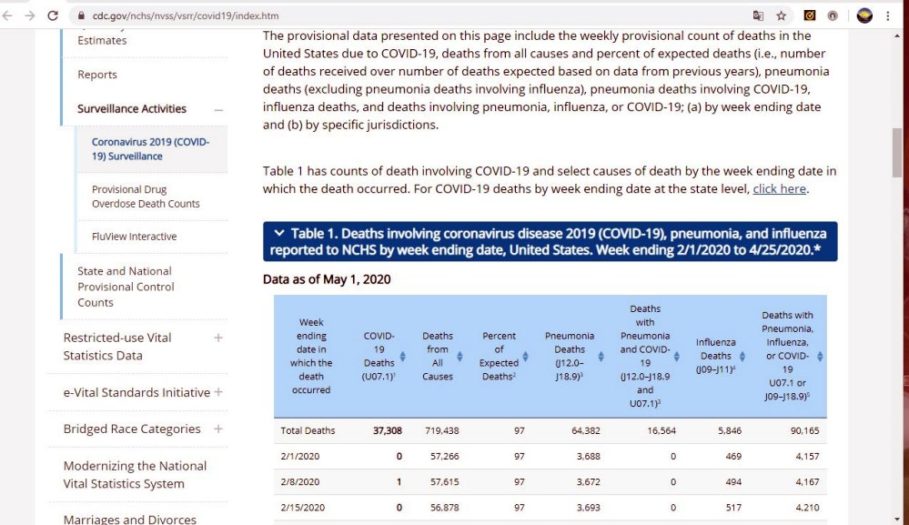Select total influenza deaths 5,846
The width and height of the screenshot is (909, 525).
(x=729, y=431)
